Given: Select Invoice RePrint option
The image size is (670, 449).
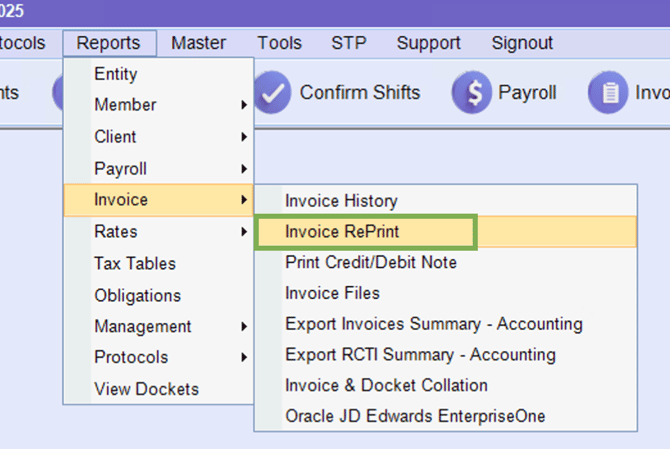Looking at the screenshot, I should tap(342, 231).
